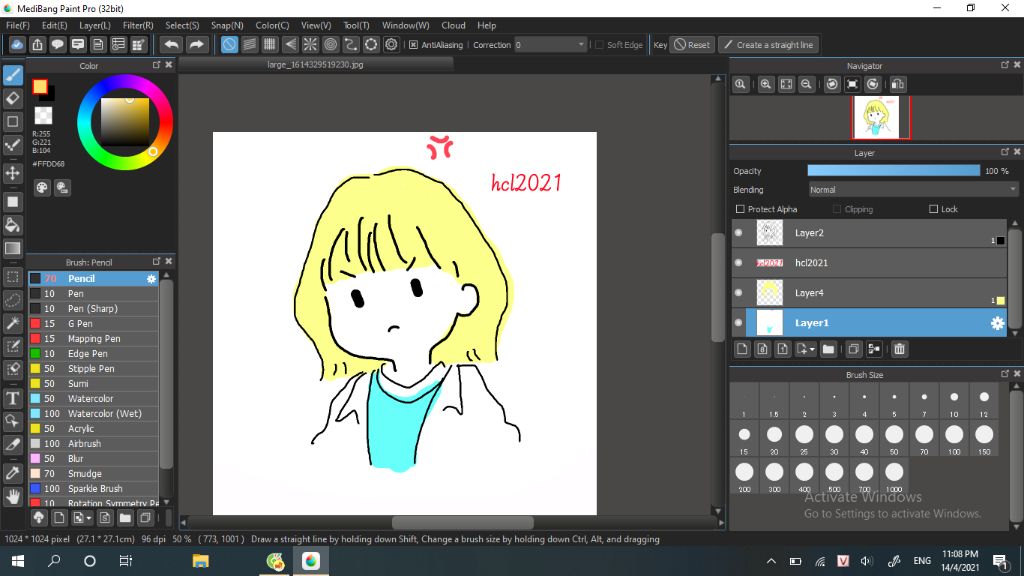Viewport: 1024px width, 576px height.
Task: Select the Airbrush brush
Action: point(93,443)
